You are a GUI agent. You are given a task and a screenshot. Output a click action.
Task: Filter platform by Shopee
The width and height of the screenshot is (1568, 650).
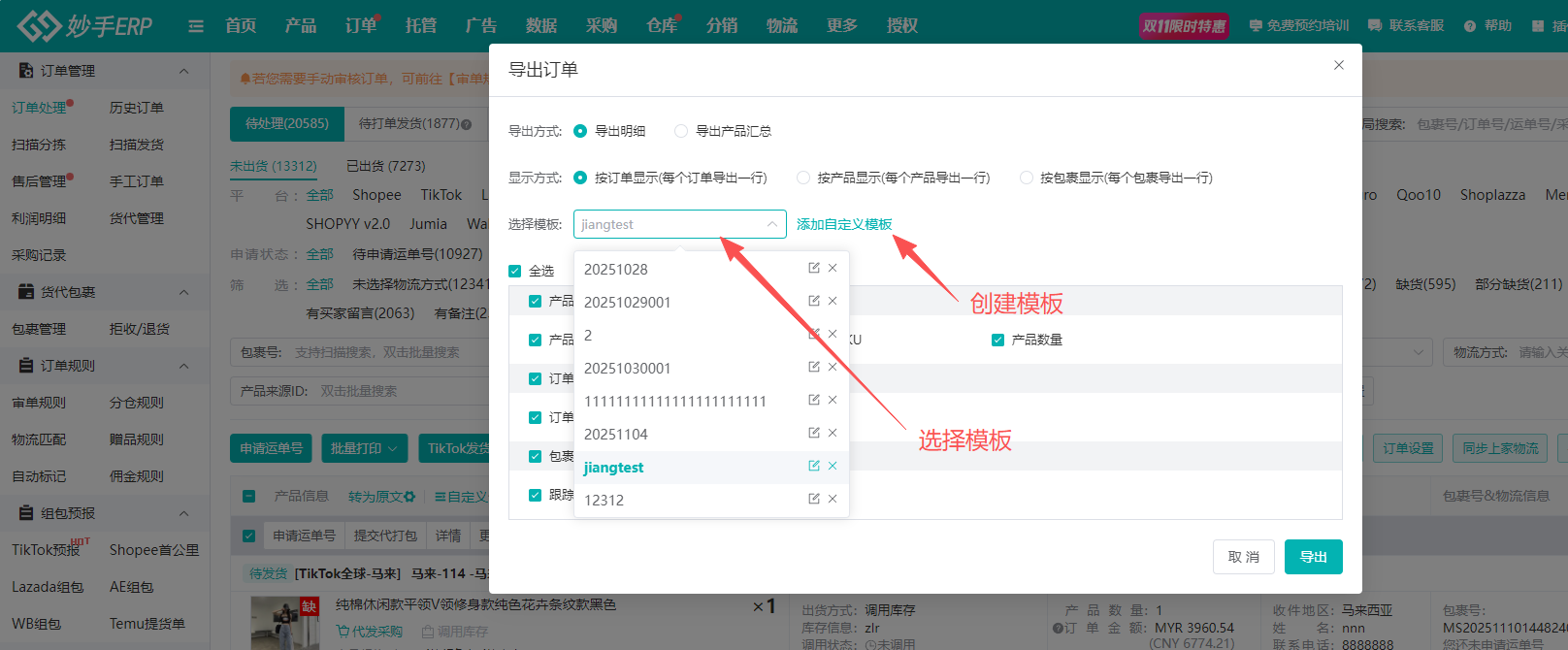tap(376, 195)
